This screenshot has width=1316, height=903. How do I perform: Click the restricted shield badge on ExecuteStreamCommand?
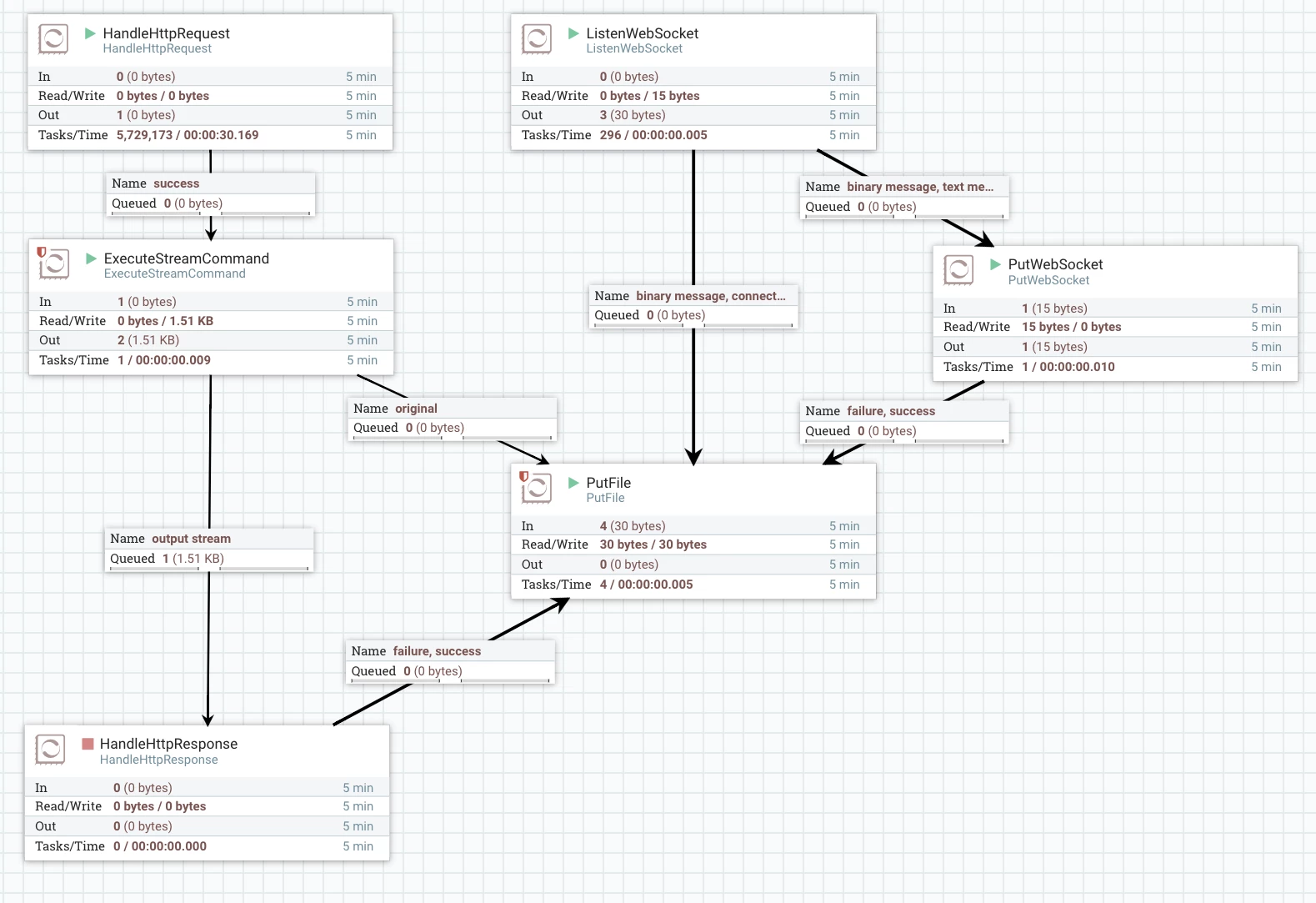(42, 252)
